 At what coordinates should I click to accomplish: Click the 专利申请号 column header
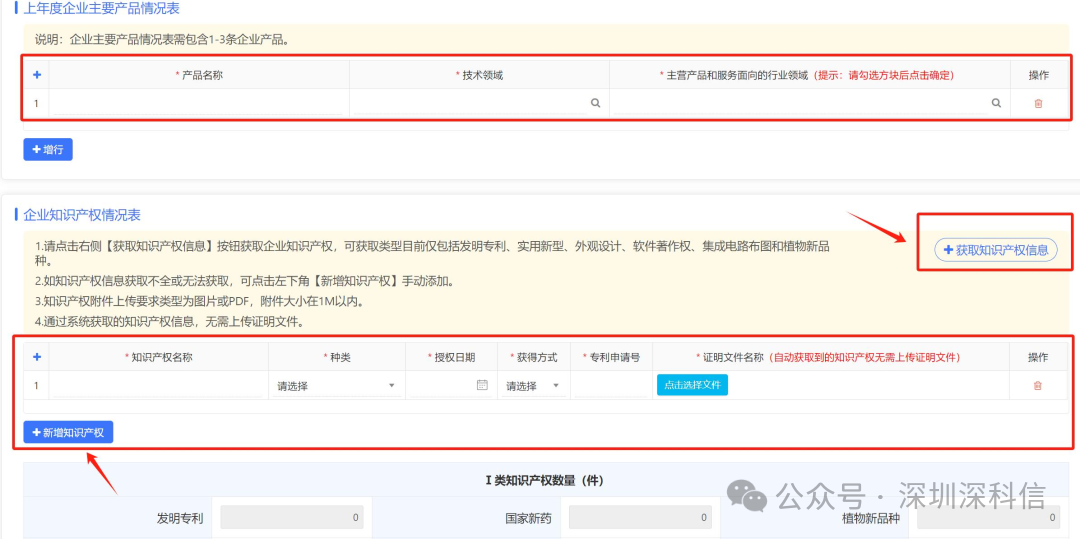click(611, 357)
